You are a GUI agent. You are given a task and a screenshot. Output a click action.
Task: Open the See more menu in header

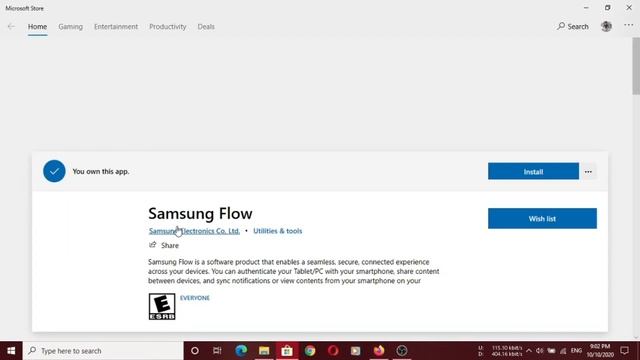tap(629, 26)
